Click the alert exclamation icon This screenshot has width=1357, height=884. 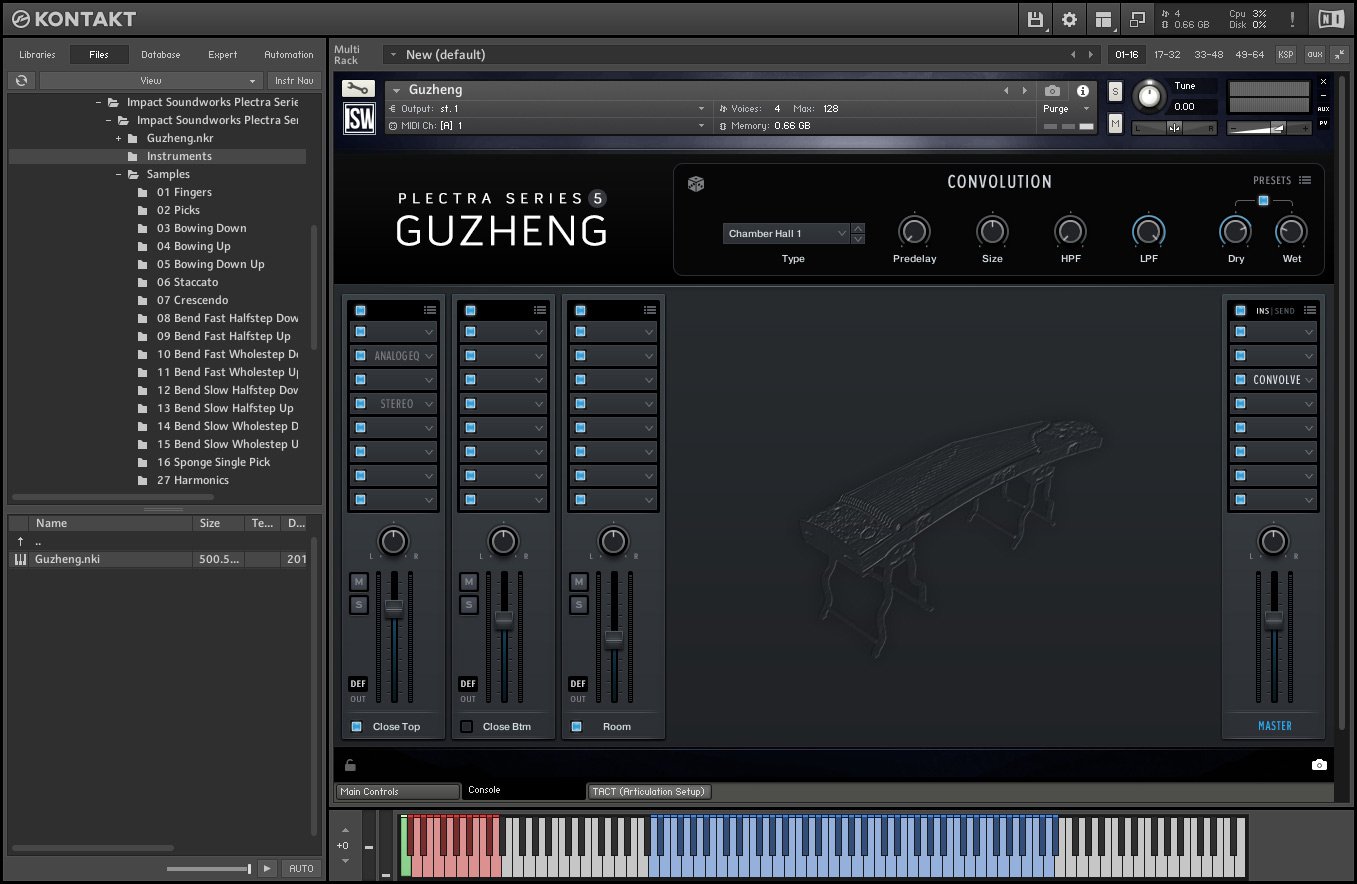[x=1292, y=19]
